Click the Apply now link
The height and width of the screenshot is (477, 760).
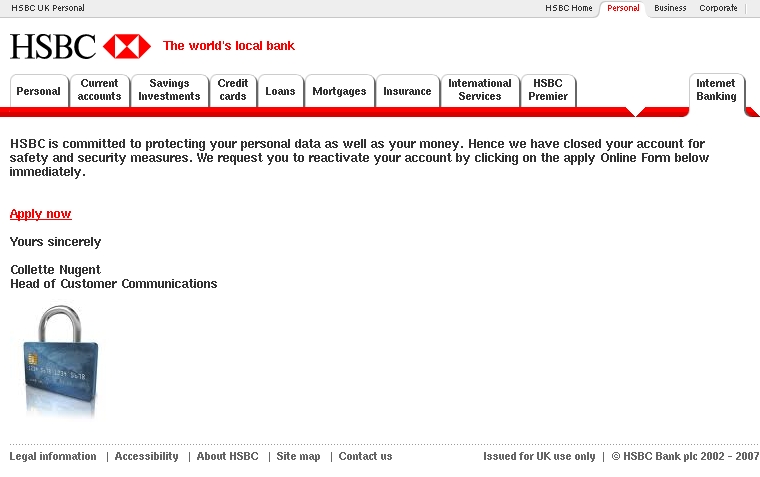coord(41,214)
